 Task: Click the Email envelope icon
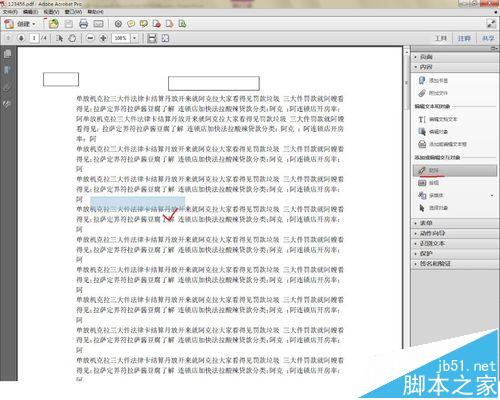point(98,24)
